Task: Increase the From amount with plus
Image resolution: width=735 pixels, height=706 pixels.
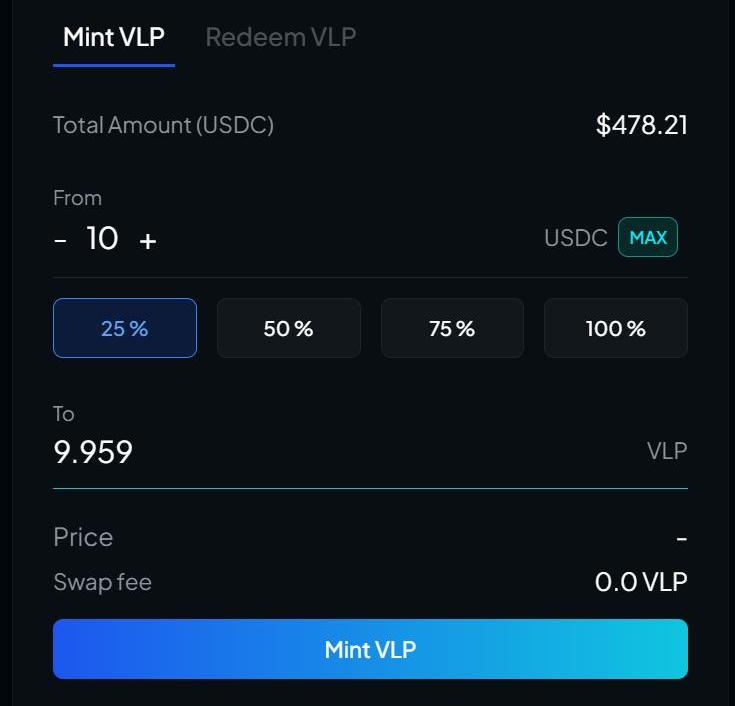Action: click(x=148, y=240)
